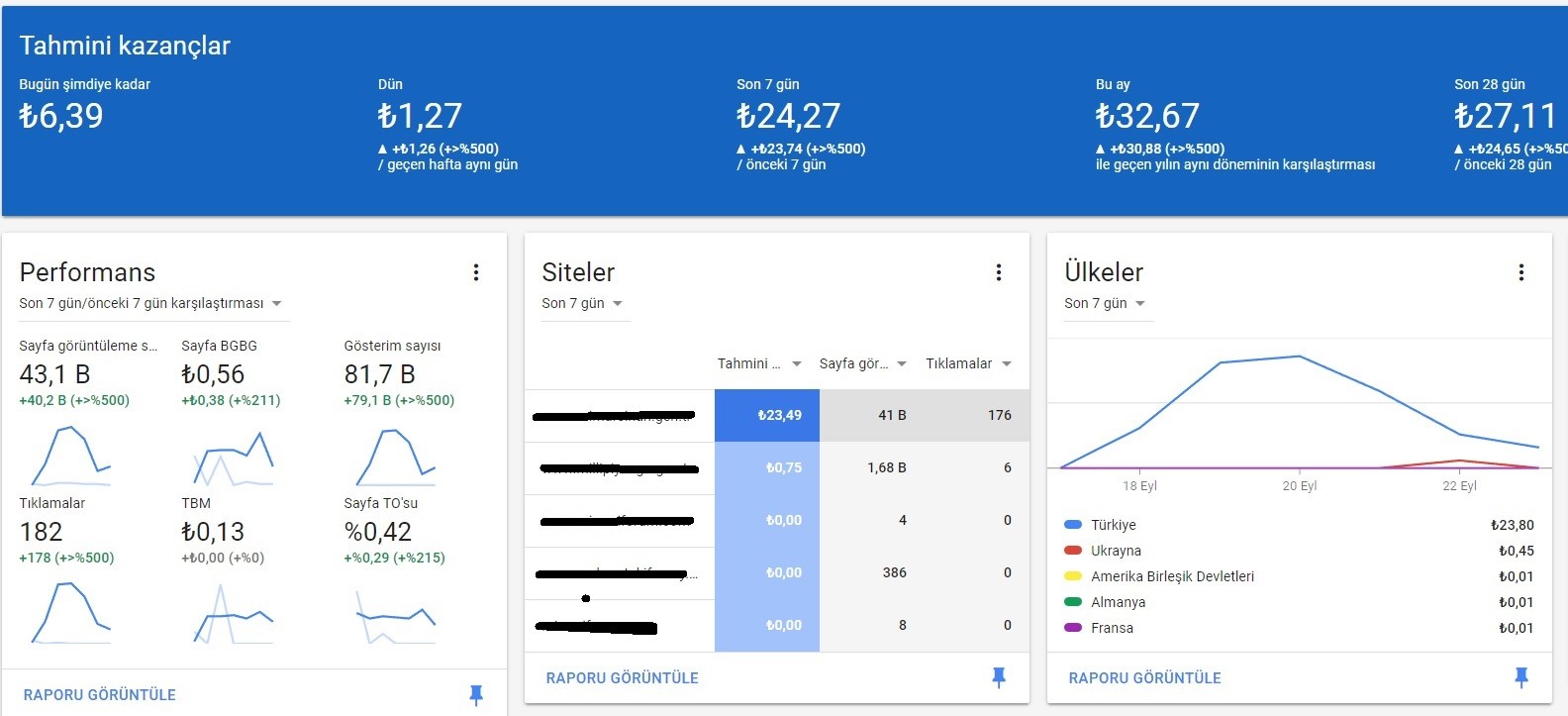This screenshot has width=1568, height=716.
Task: Click the Sayfa BGBG metric value ₺0,56
Action: [213, 374]
